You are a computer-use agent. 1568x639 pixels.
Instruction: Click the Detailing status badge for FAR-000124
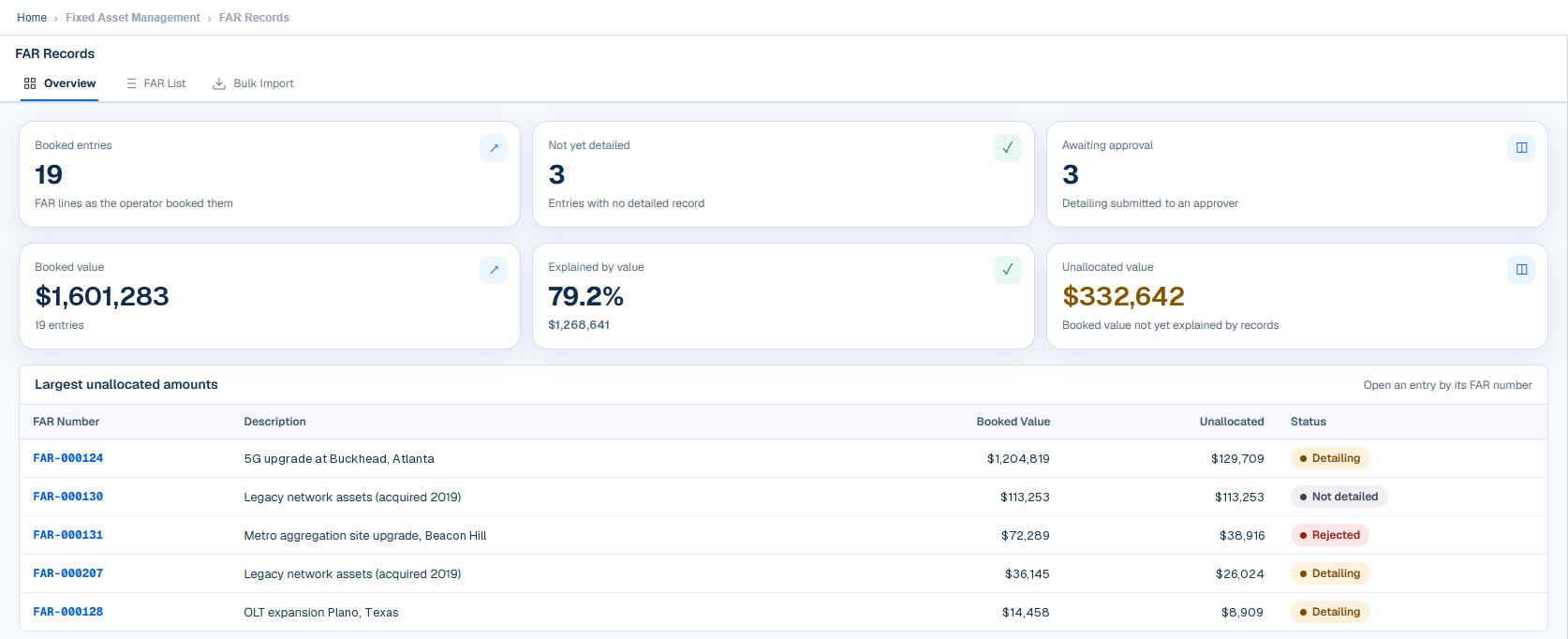coord(1330,458)
